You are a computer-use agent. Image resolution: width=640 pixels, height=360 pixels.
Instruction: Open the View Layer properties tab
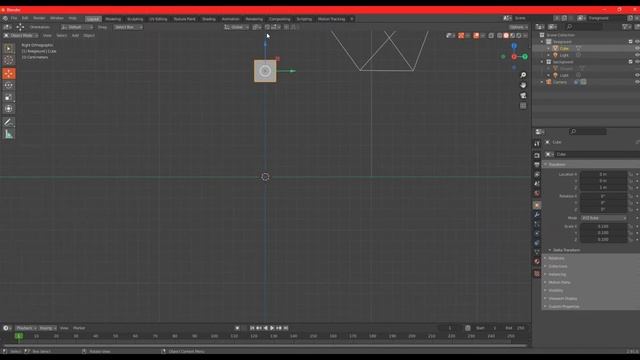pyautogui.click(x=537, y=175)
